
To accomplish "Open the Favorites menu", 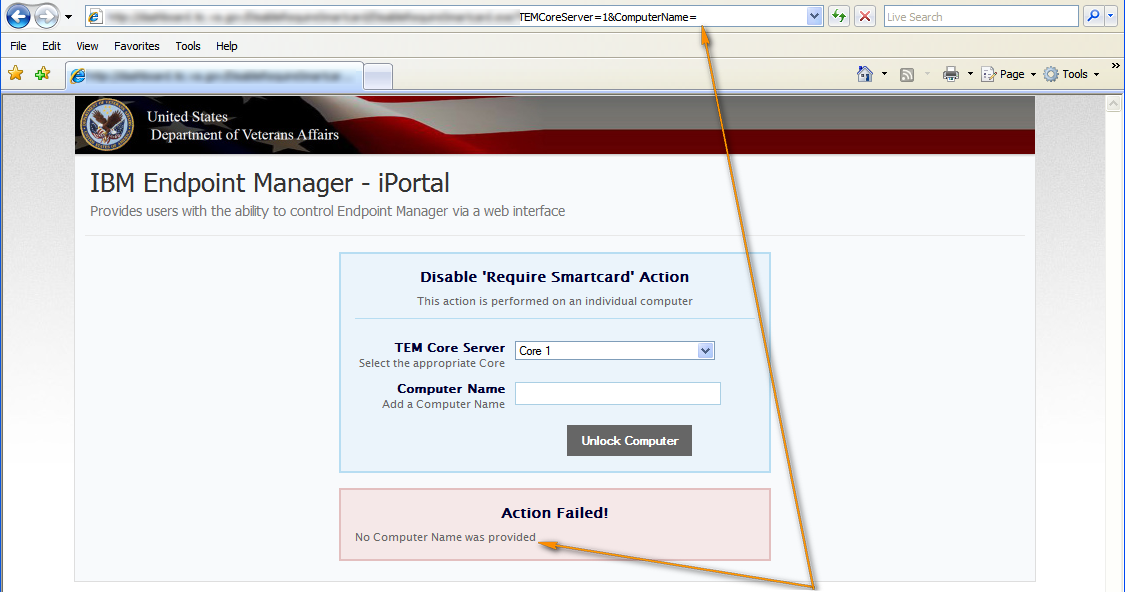I will (x=136, y=46).
